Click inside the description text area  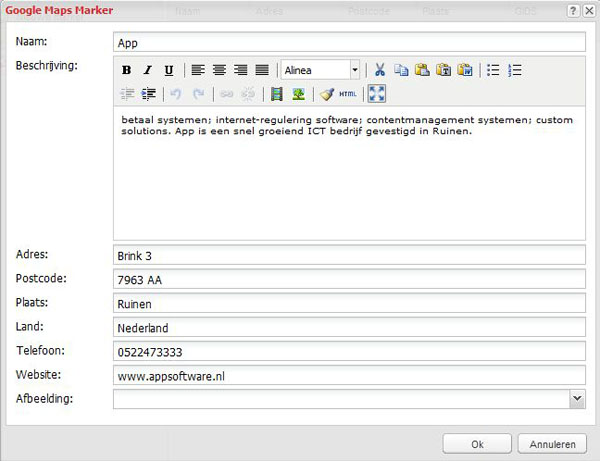click(349, 173)
